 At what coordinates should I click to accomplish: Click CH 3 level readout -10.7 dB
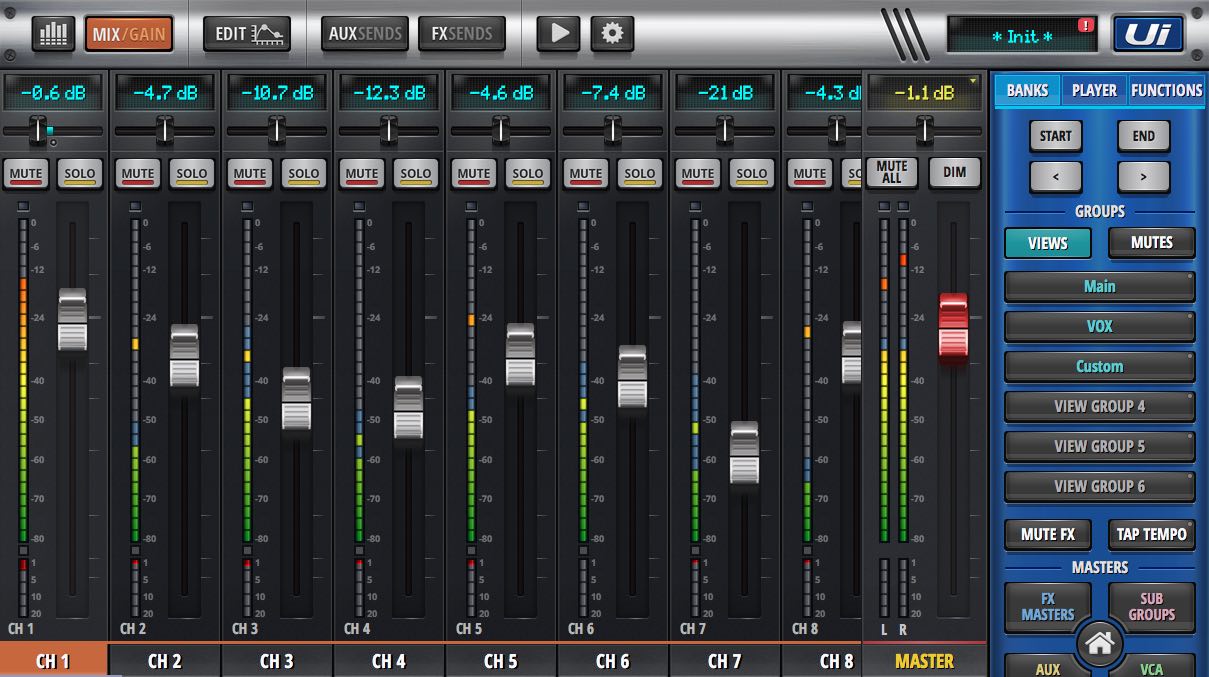[277, 93]
